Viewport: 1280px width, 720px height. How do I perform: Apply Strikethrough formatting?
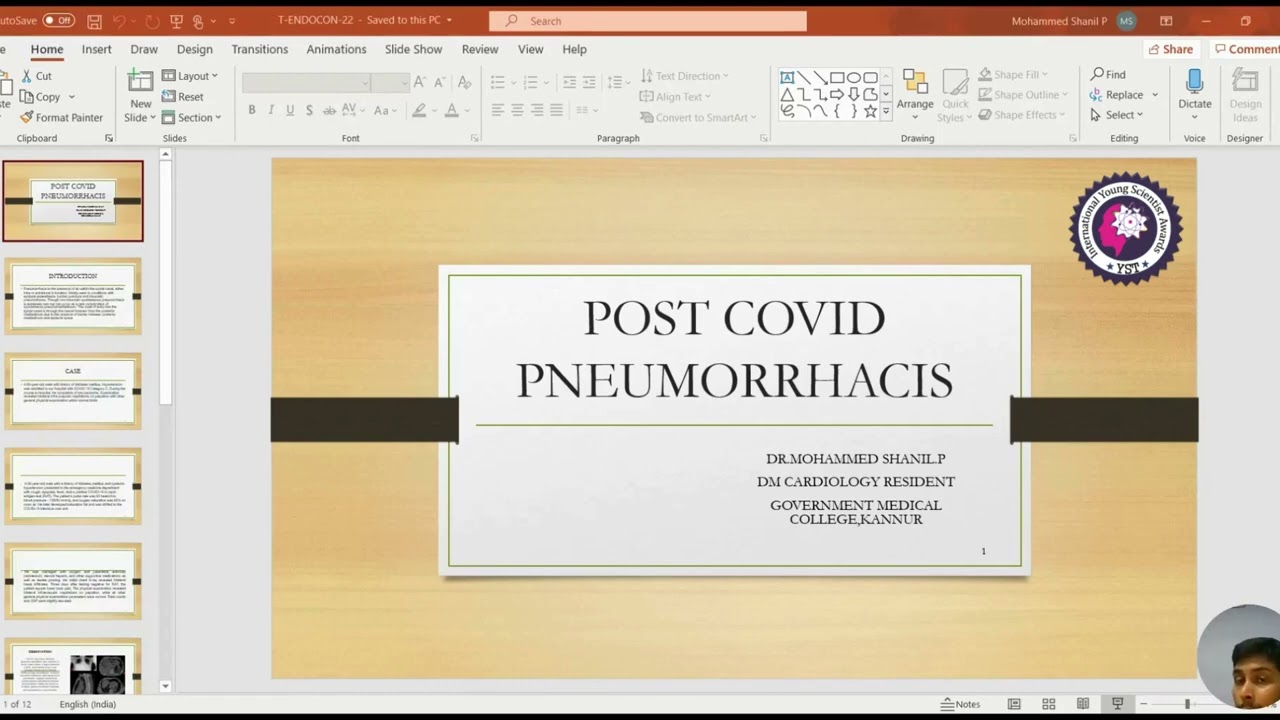tap(329, 110)
